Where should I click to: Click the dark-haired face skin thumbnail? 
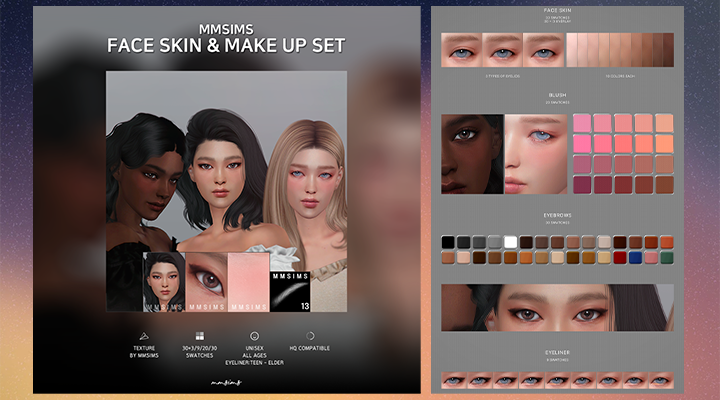(163, 281)
